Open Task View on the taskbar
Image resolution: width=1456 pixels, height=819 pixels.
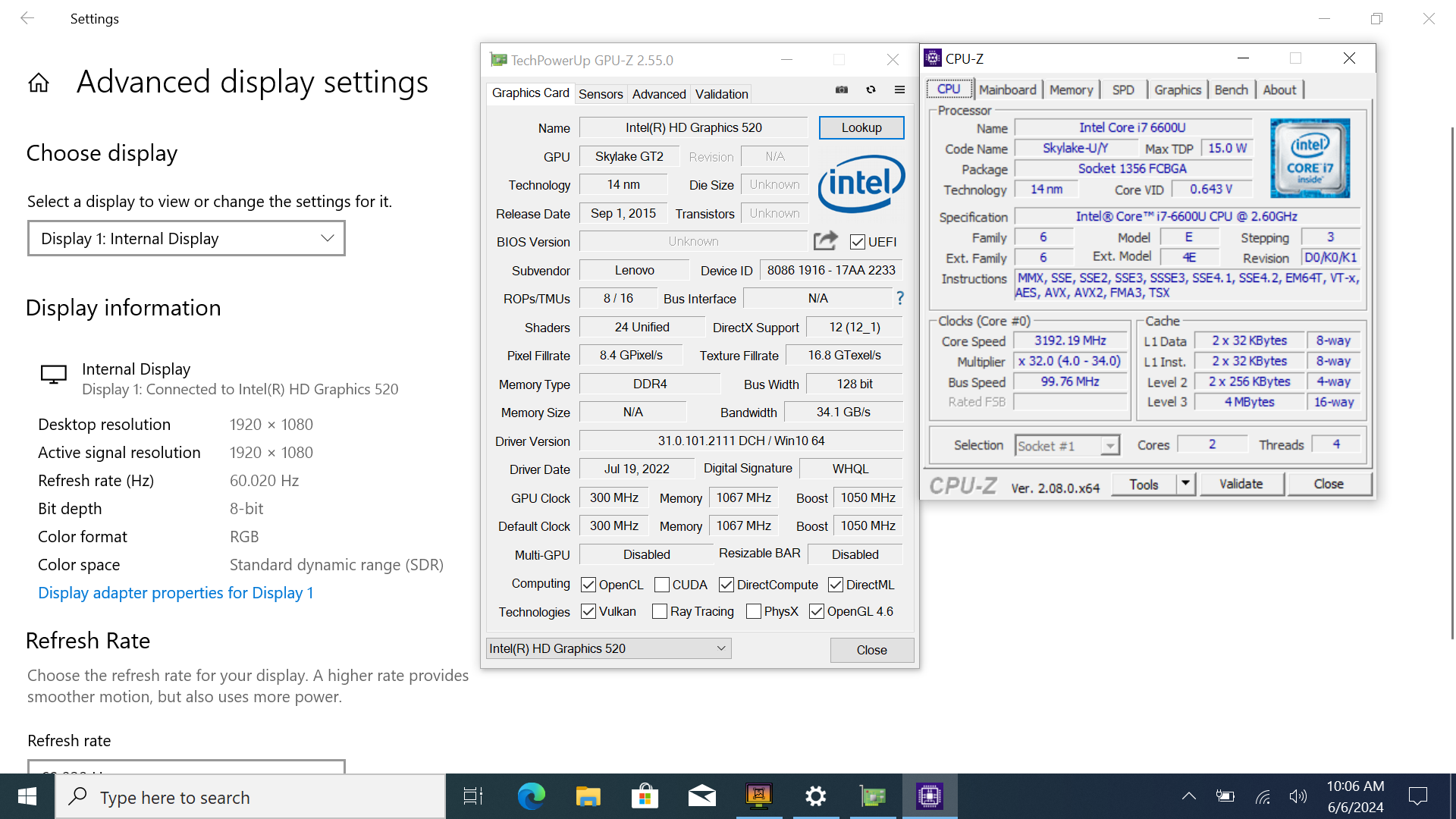473,796
